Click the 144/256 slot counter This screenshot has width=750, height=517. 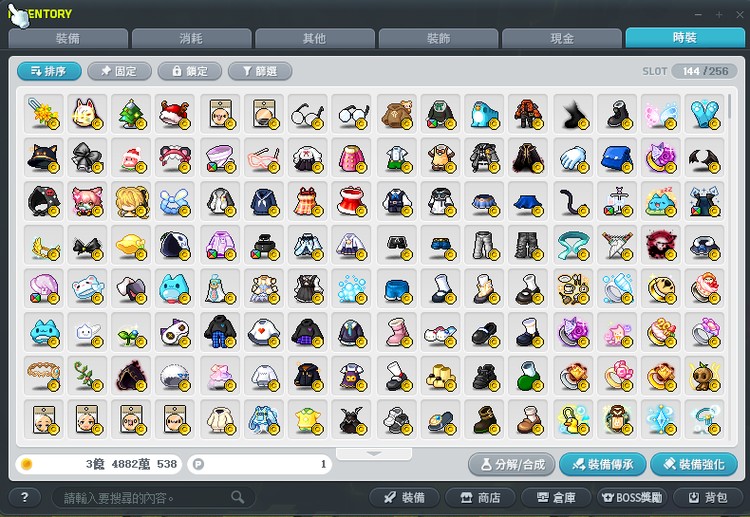[705, 71]
